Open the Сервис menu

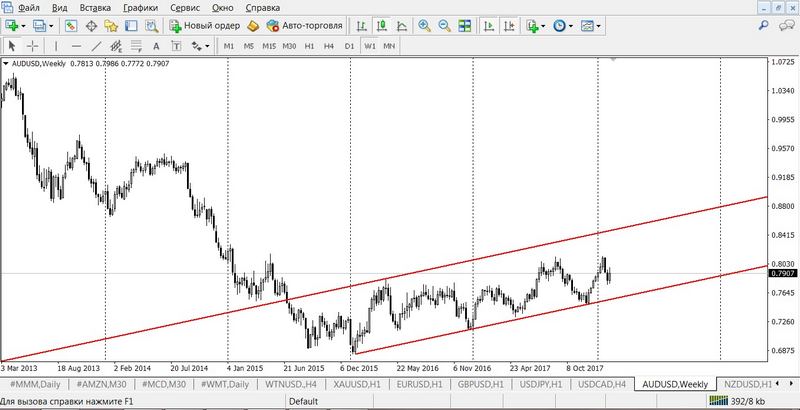tap(184, 7)
